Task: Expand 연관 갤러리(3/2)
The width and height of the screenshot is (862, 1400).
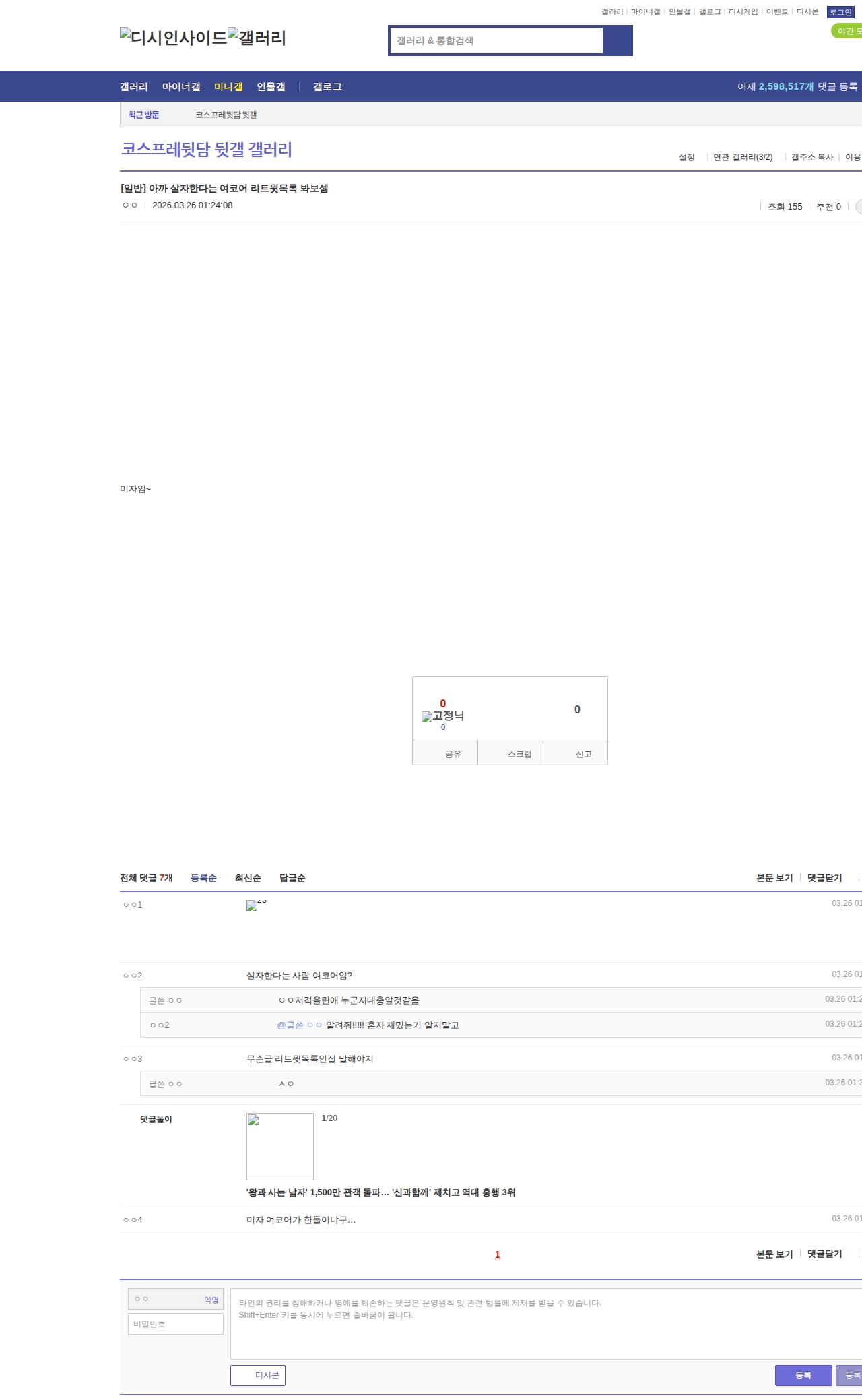Action: click(x=743, y=157)
